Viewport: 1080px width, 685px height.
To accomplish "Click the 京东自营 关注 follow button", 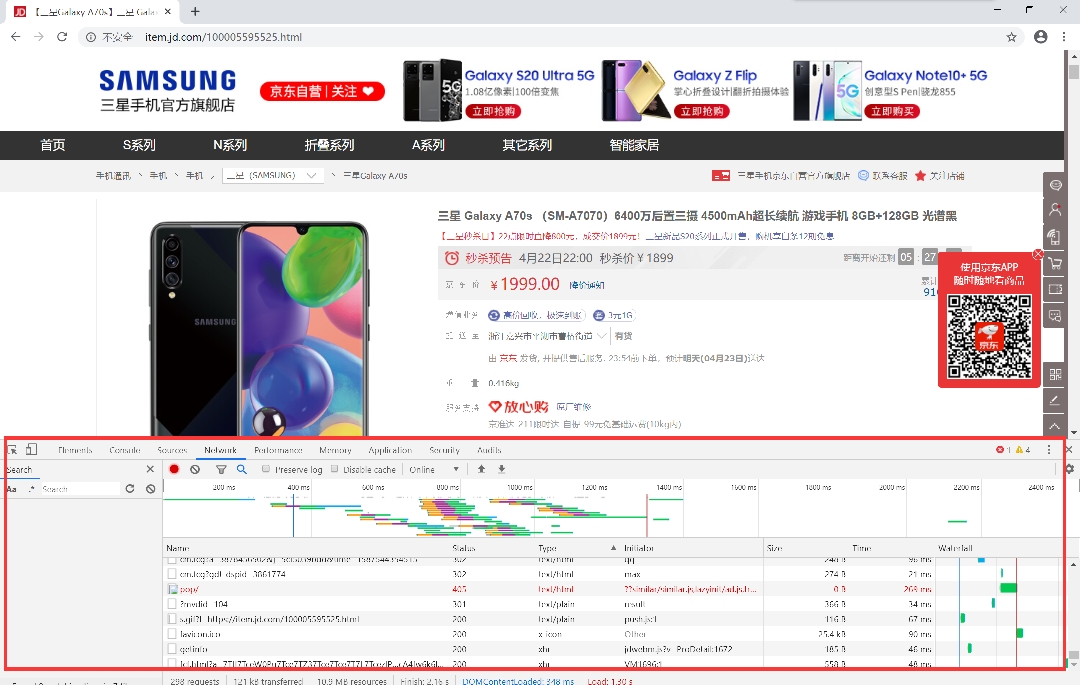I will tap(322, 91).
